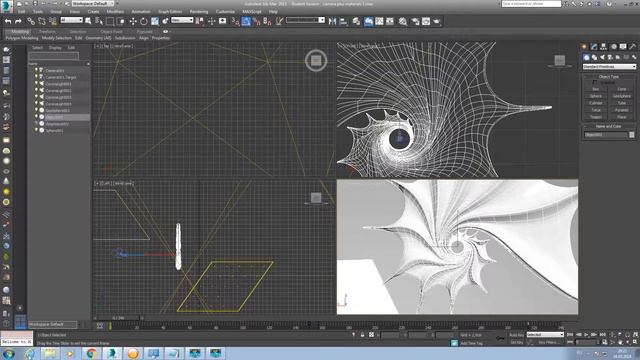Image resolution: width=640 pixels, height=360 pixels.
Task: Toggle the Spinner Snap button
Action: tap(267, 21)
